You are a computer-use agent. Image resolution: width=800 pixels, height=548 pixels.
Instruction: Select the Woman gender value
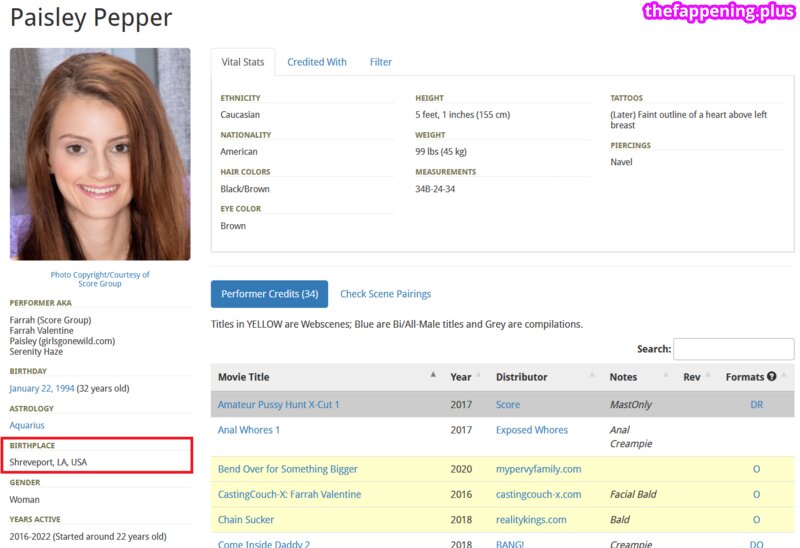pyautogui.click(x=24, y=500)
